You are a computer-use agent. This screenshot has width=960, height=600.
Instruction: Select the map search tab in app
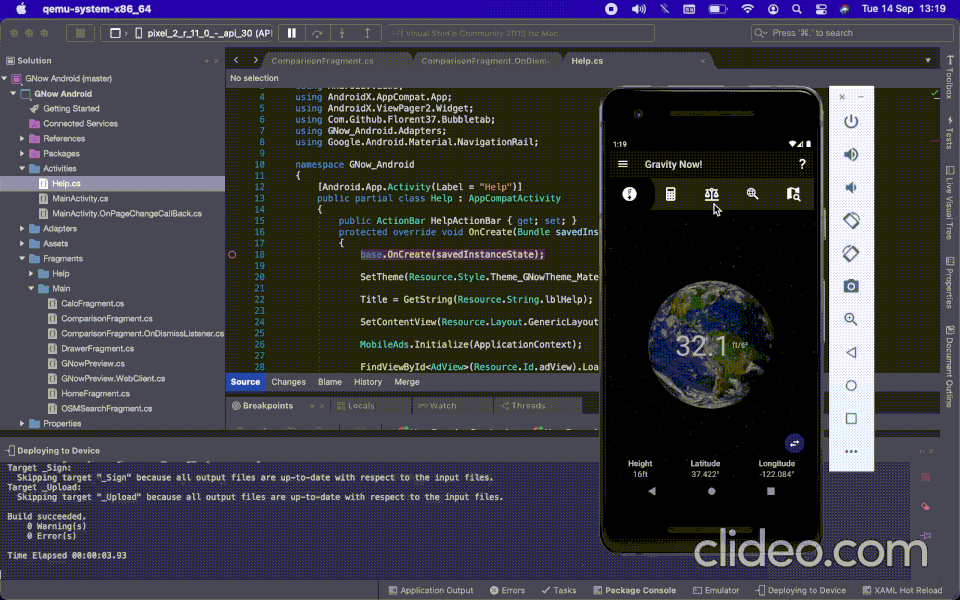click(x=793, y=194)
